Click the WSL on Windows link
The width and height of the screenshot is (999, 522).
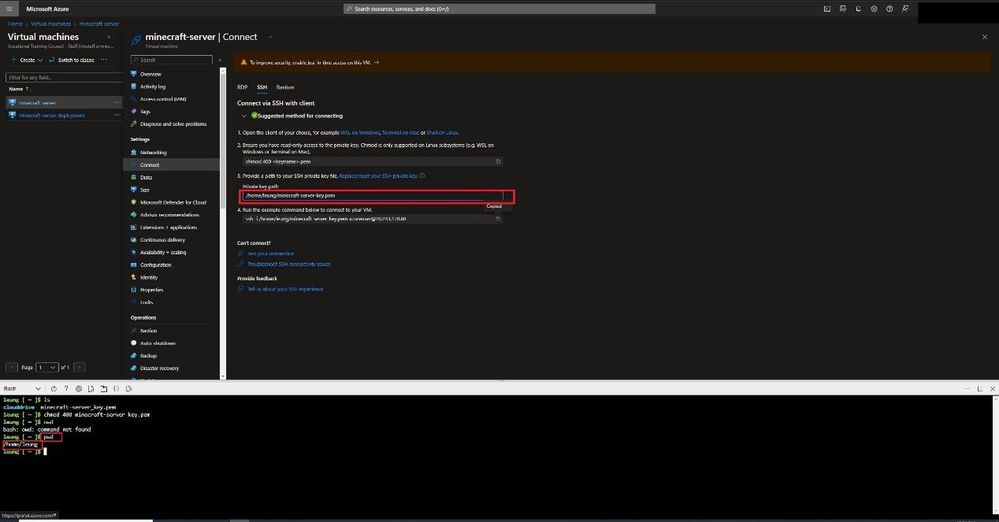tap(360, 133)
